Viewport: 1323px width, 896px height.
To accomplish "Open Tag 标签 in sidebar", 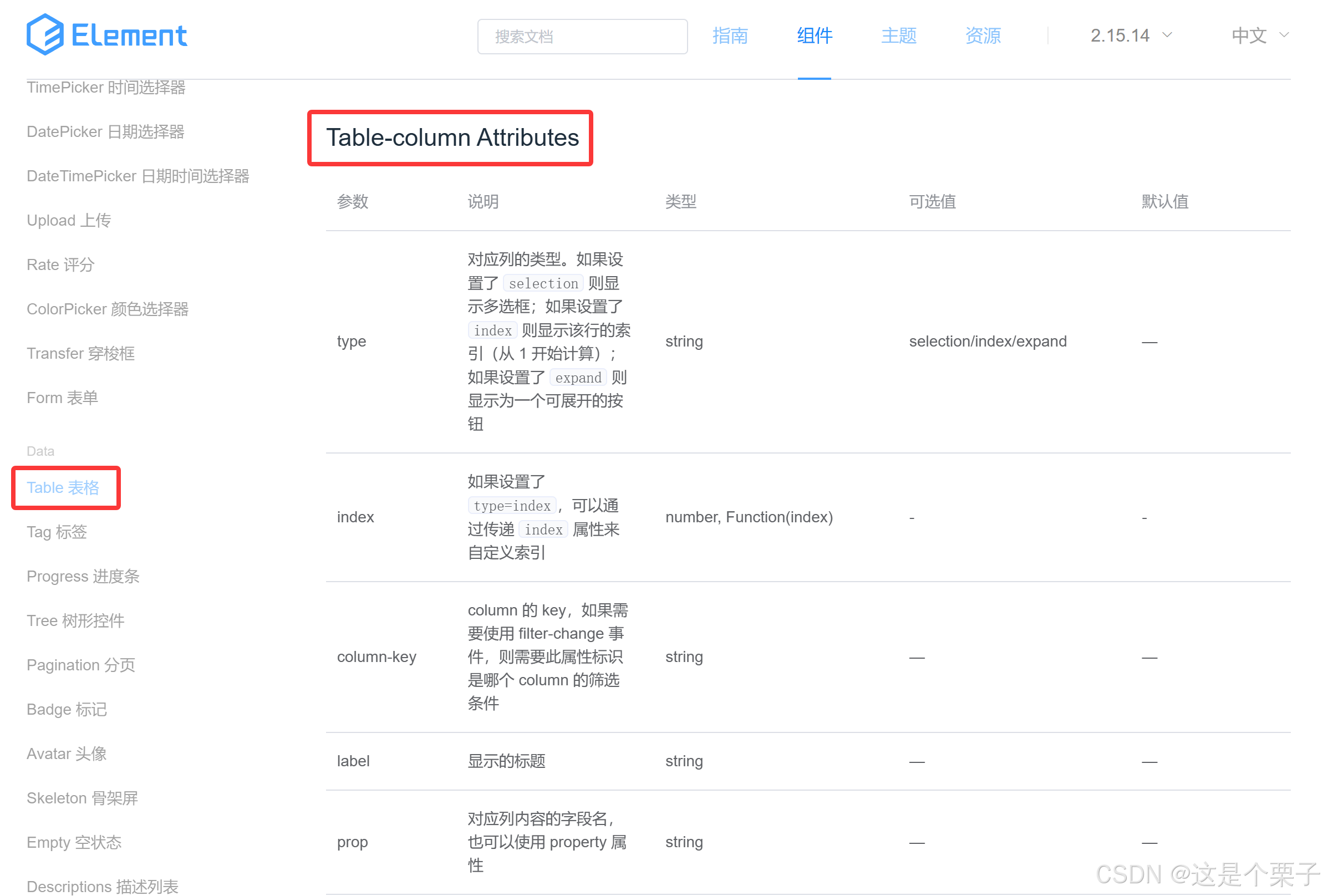I will (57, 532).
